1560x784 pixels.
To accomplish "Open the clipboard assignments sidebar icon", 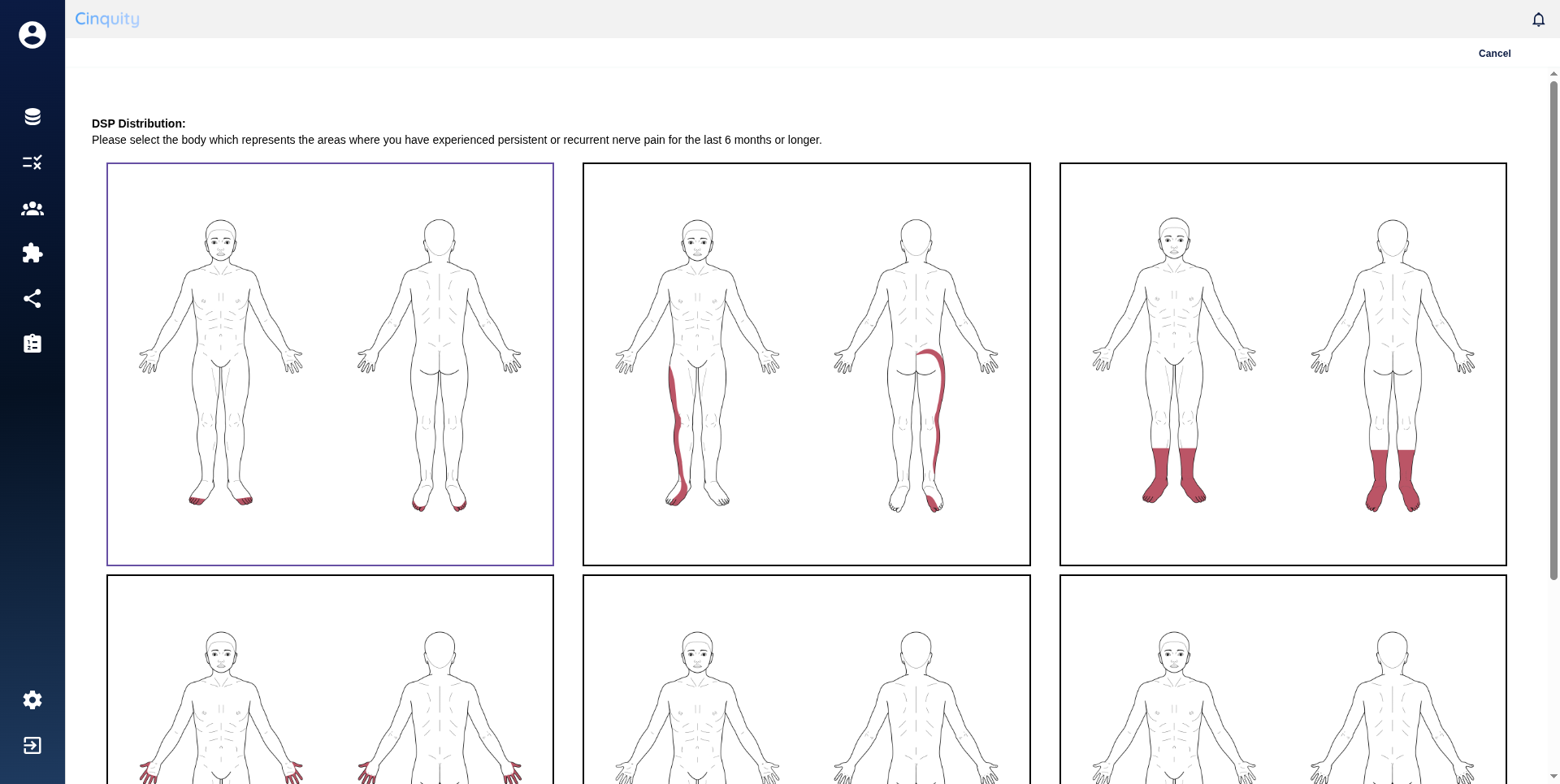I will click(x=32, y=344).
